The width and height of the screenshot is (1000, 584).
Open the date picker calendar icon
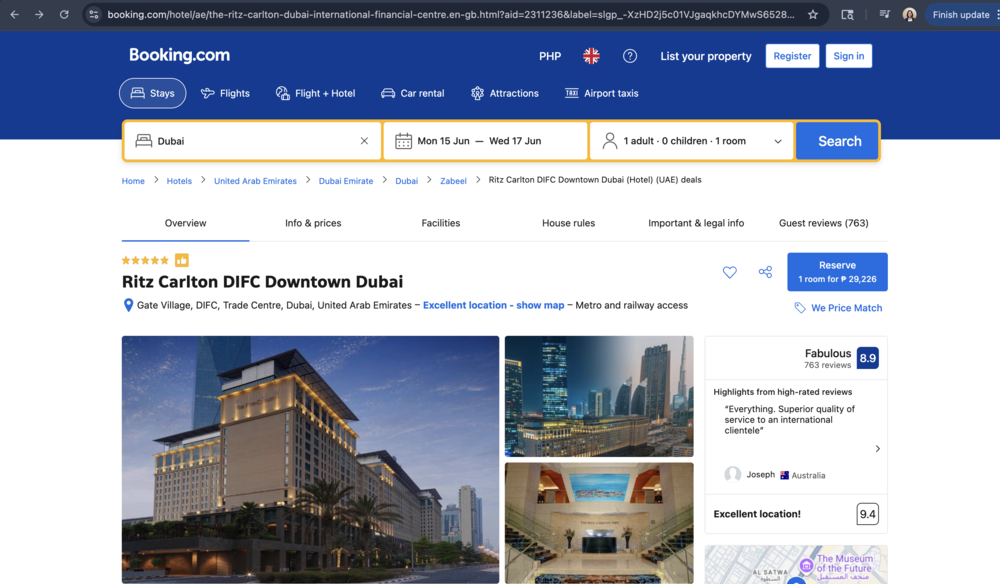pyautogui.click(x=403, y=141)
